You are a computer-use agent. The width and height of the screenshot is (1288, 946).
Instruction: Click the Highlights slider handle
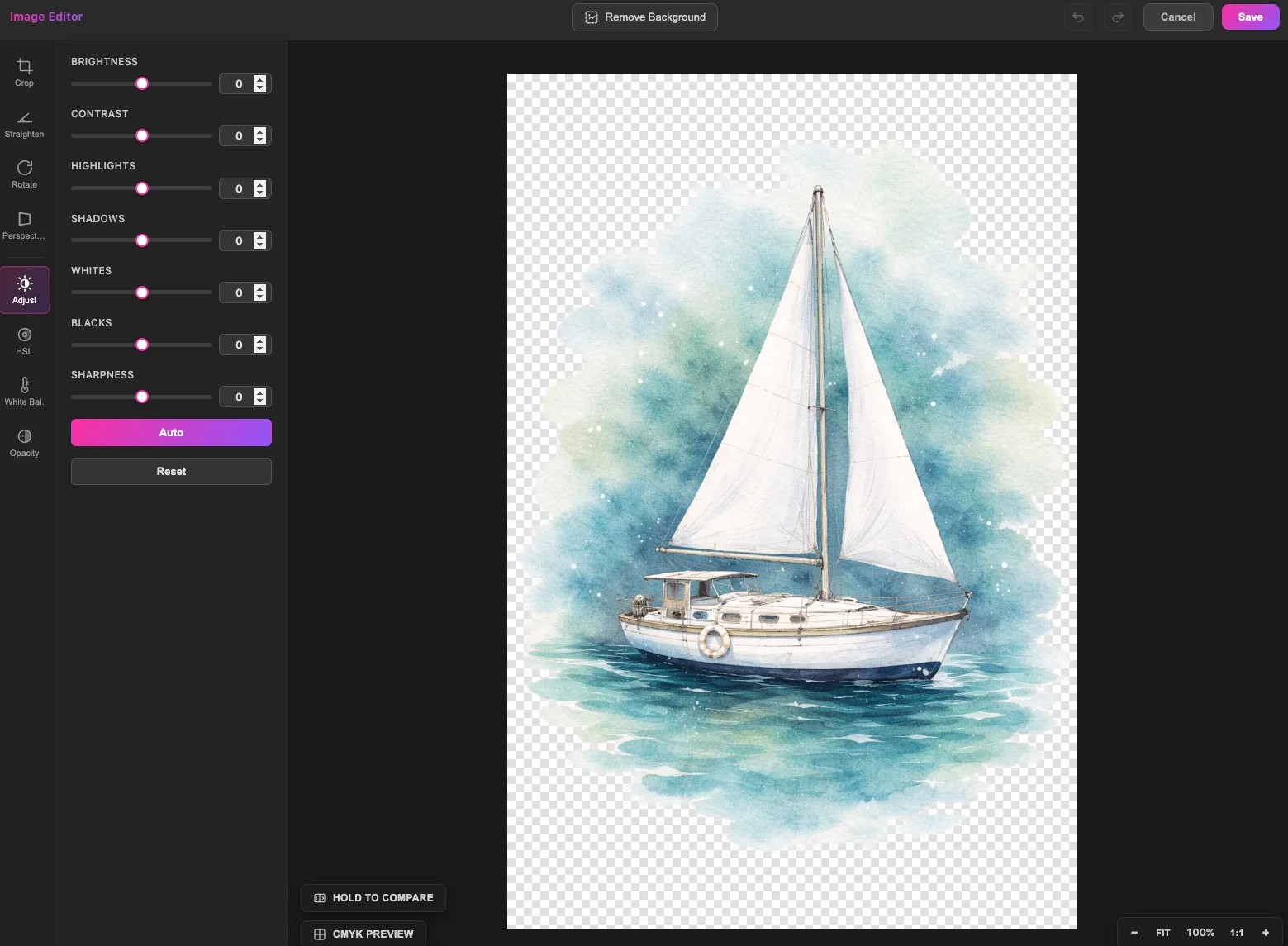(142, 188)
